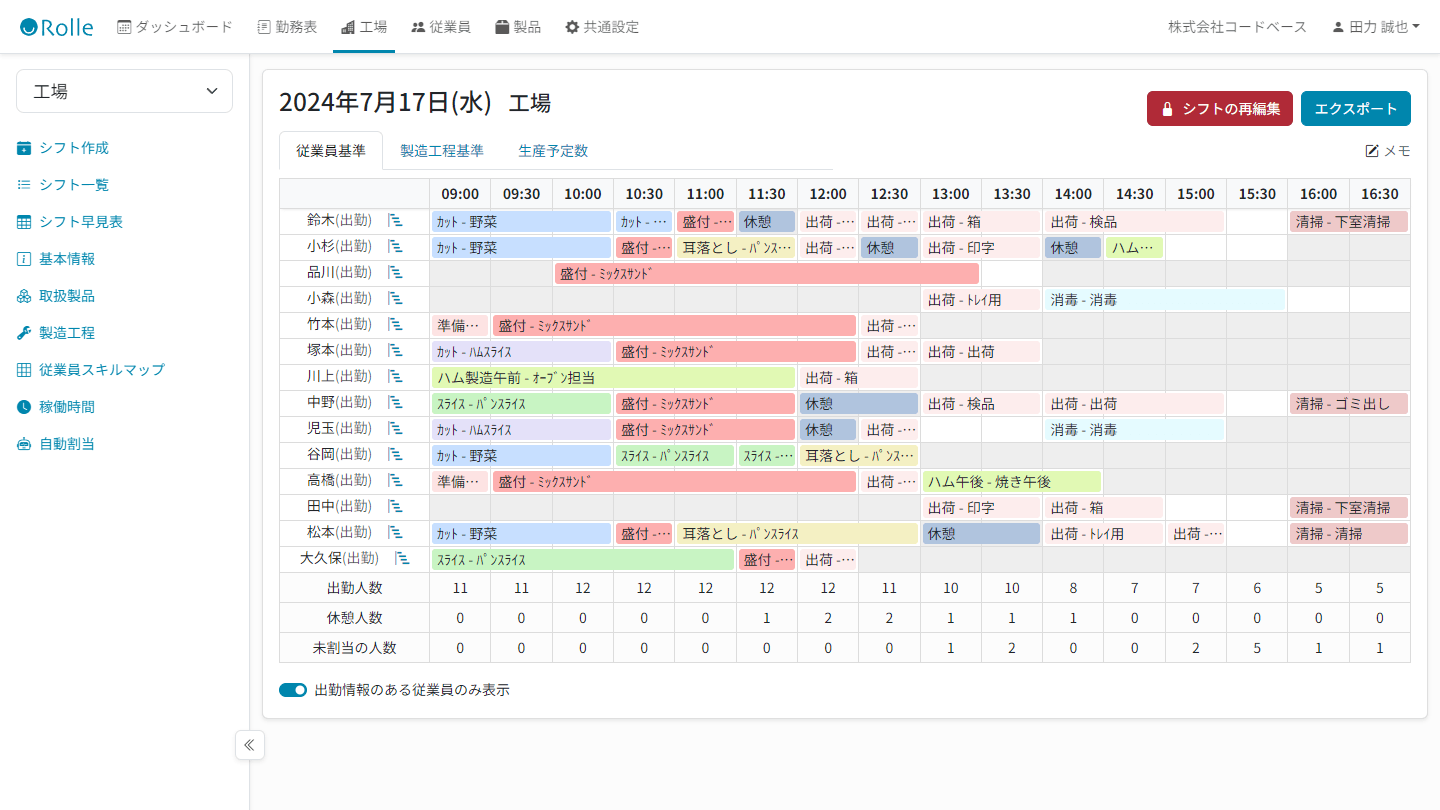Open 自動割当 robot icon in sidebar
This screenshot has width=1440, height=810.
[x=24, y=444]
